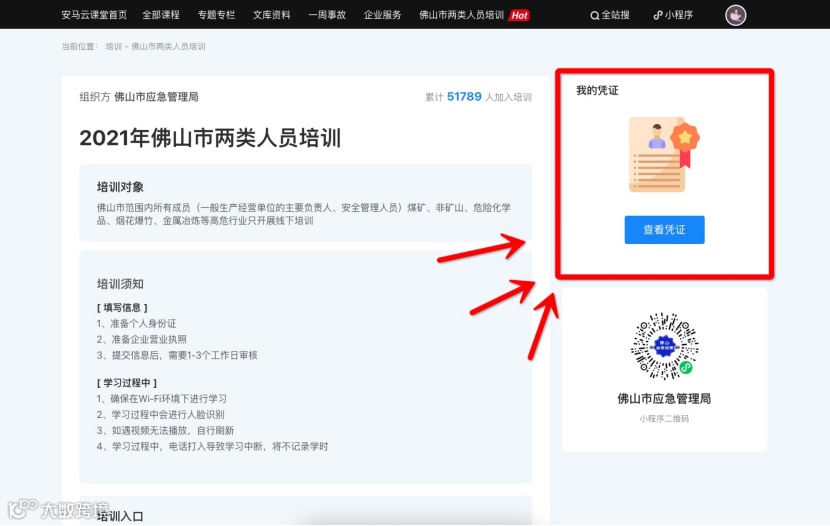Screen dimensions: 830x526
Task: Click 佛山市两类人员培训 breadcrumb entry
Action: (168, 47)
